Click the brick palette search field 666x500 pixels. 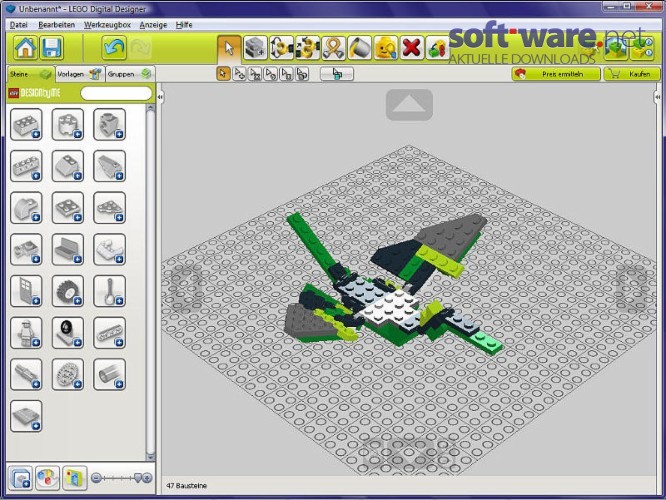[x=116, y=93]
